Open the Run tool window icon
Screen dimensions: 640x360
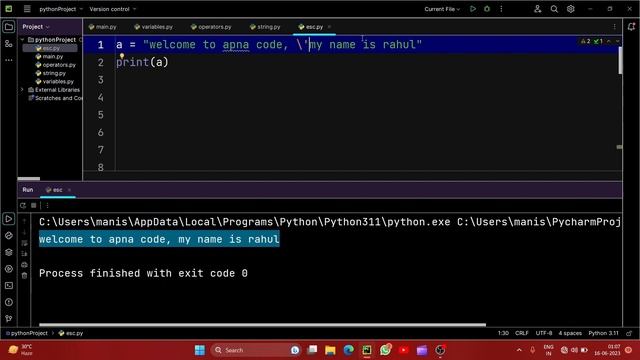[x=9, y=219]
